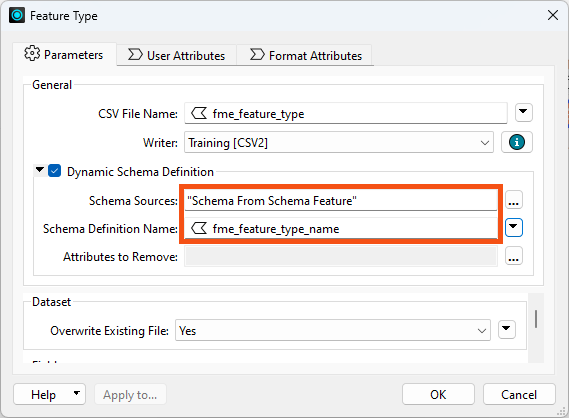569x418 pixels.
Task: Switch to the Parameters tab
Action: click(65, 54)
